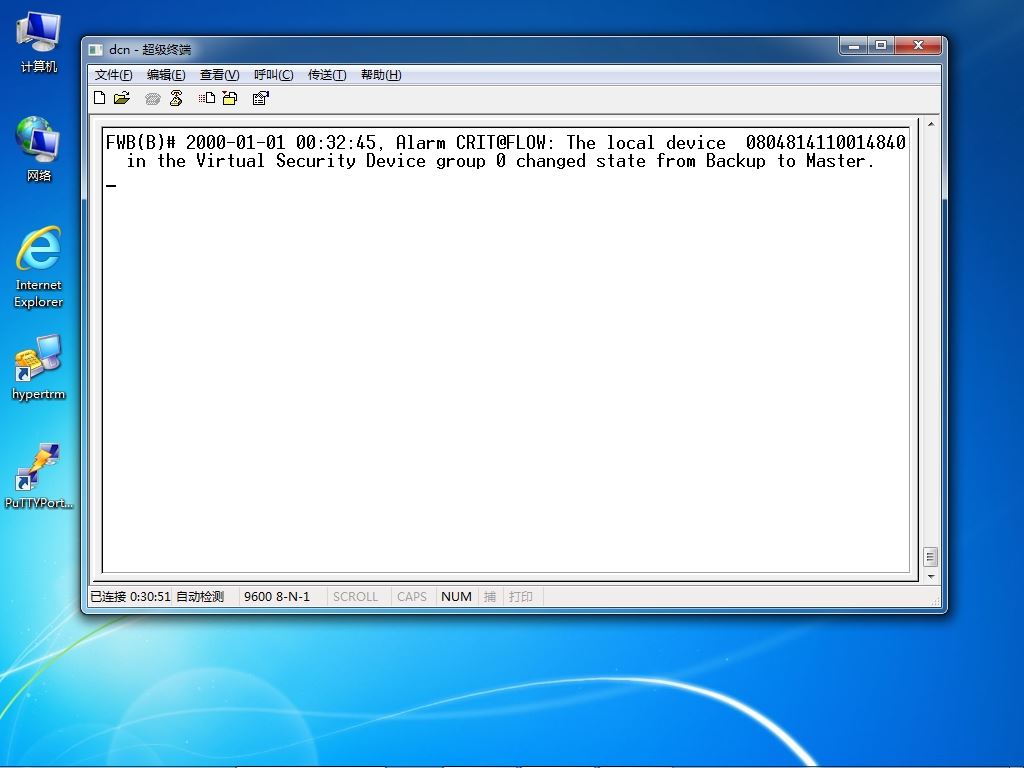
Task: Click inside the terminal text area
Action: (x=506, y=350)
